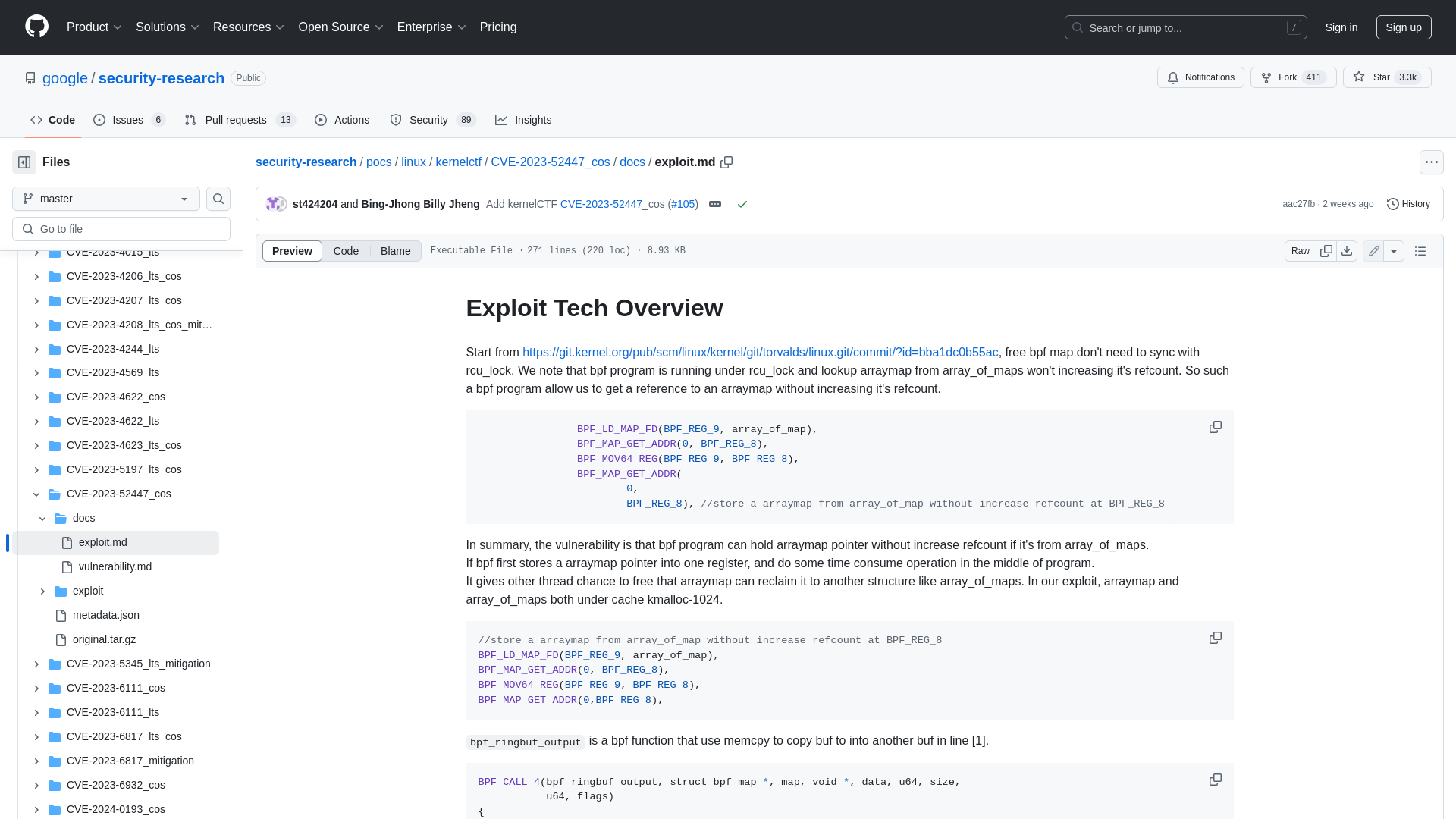Viewport: 1456px width, 819px height.
Task: Open vulnerability.md in file tree
Action: tap(115, 566)
